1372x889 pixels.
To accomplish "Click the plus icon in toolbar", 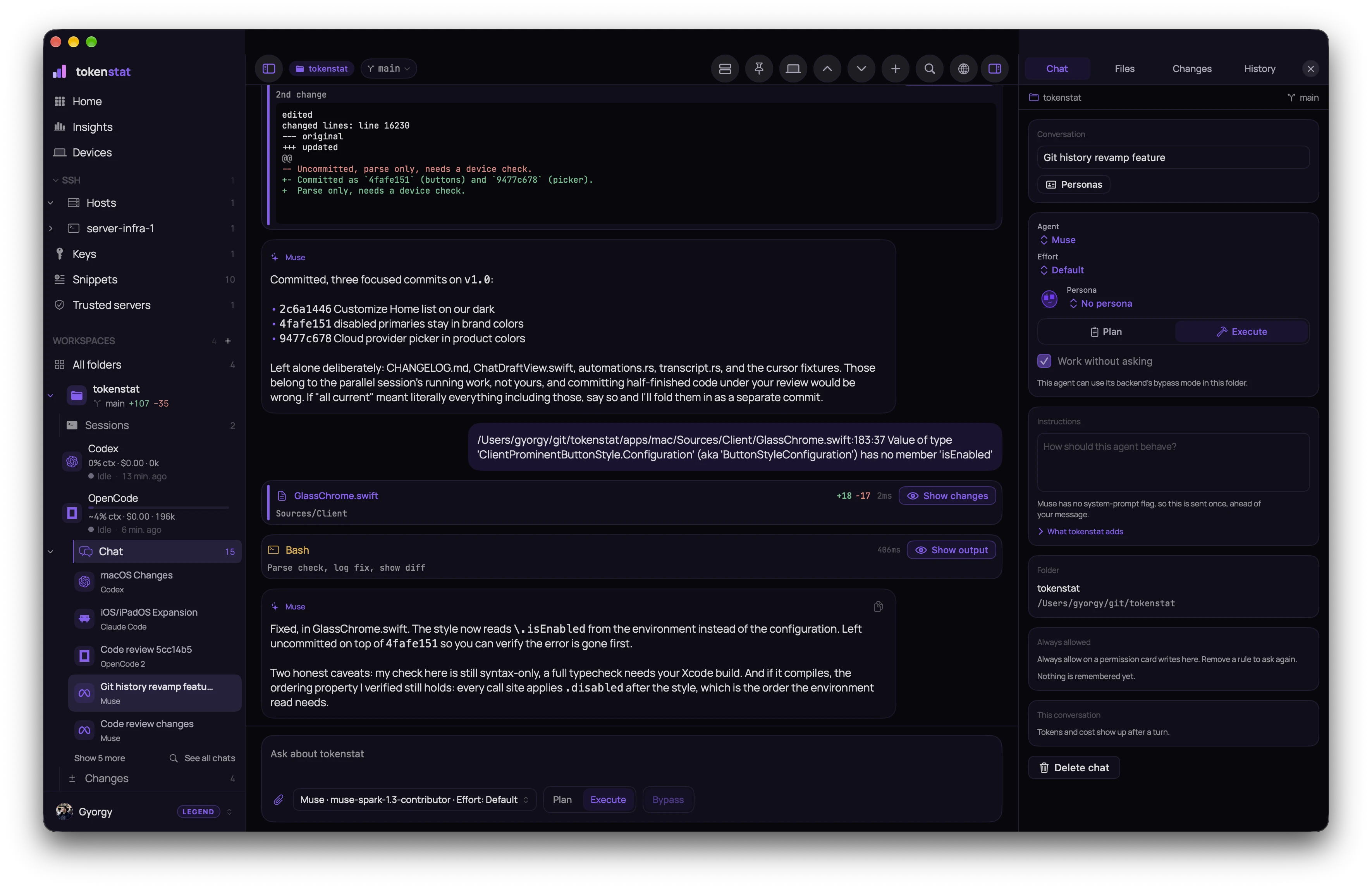I will 895,69.
